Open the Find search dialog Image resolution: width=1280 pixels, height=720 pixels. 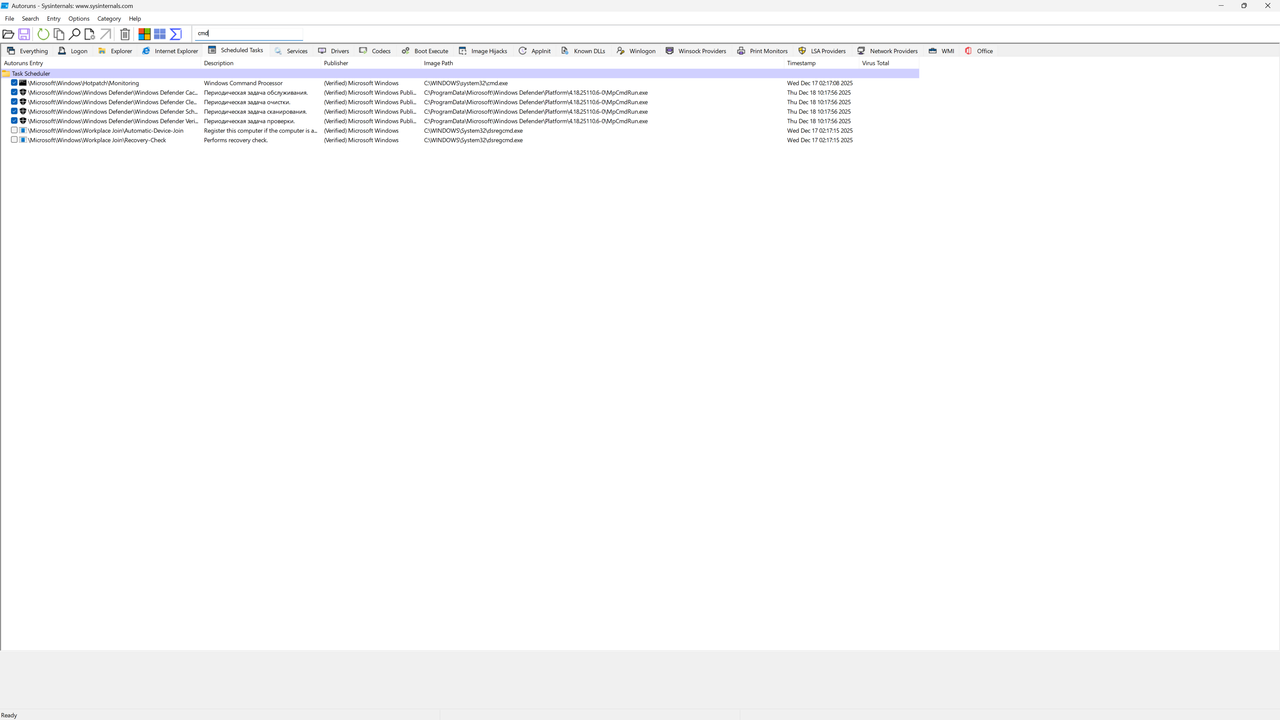[74, 33]
